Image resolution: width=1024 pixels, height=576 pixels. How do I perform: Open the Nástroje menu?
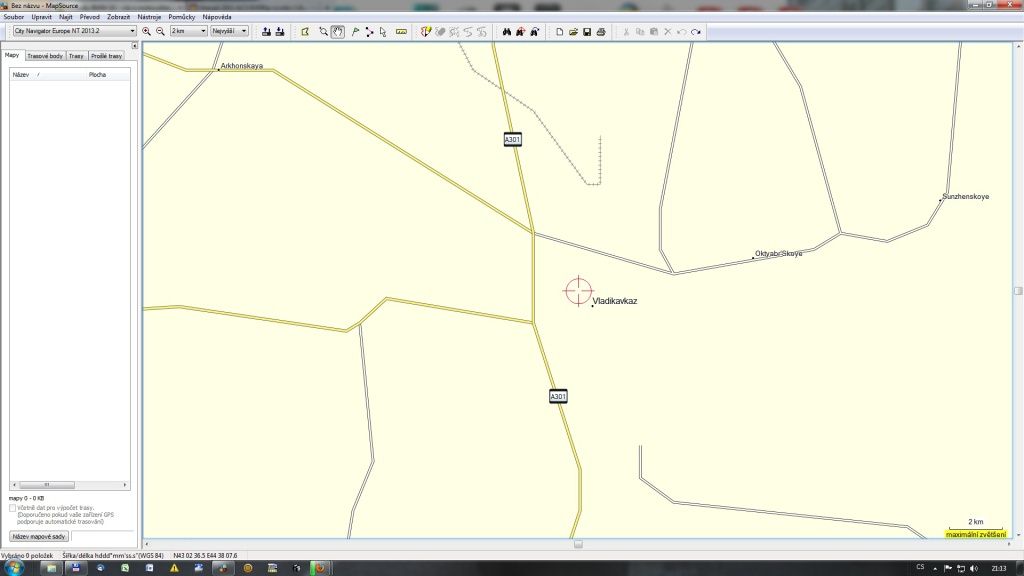[149, 17]
